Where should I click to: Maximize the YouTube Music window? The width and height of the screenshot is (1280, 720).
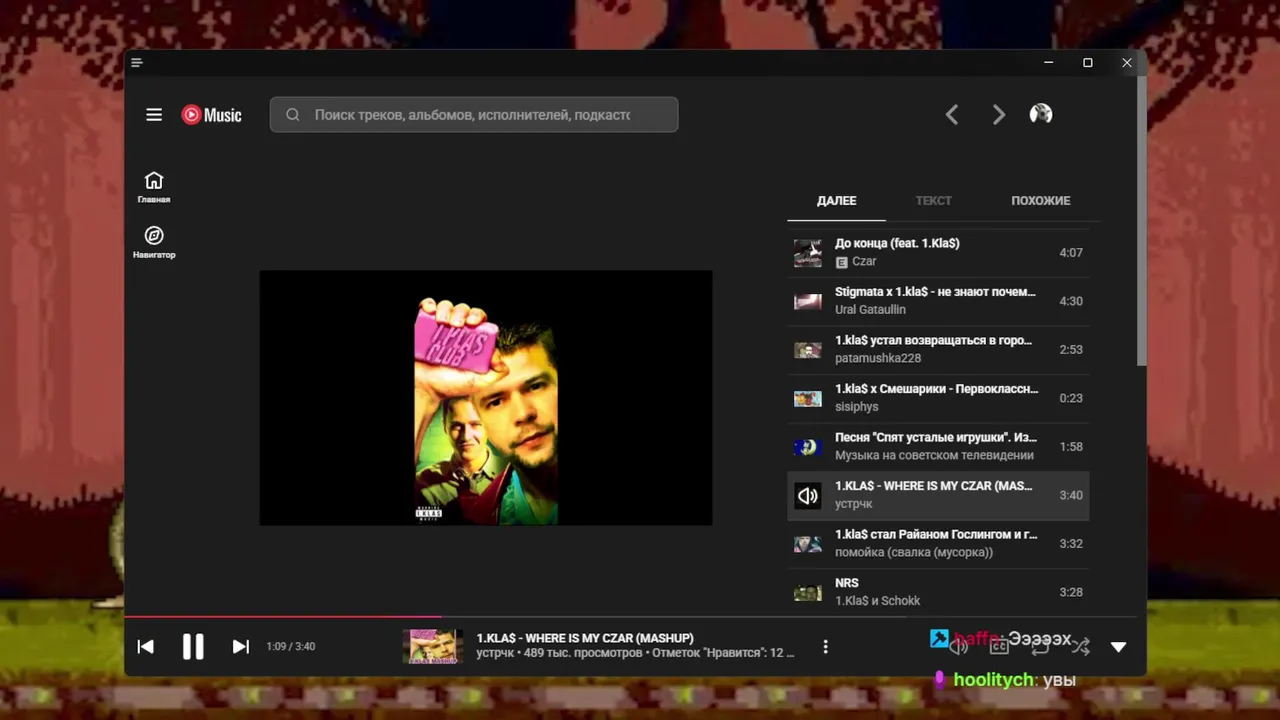[1088, 63]
